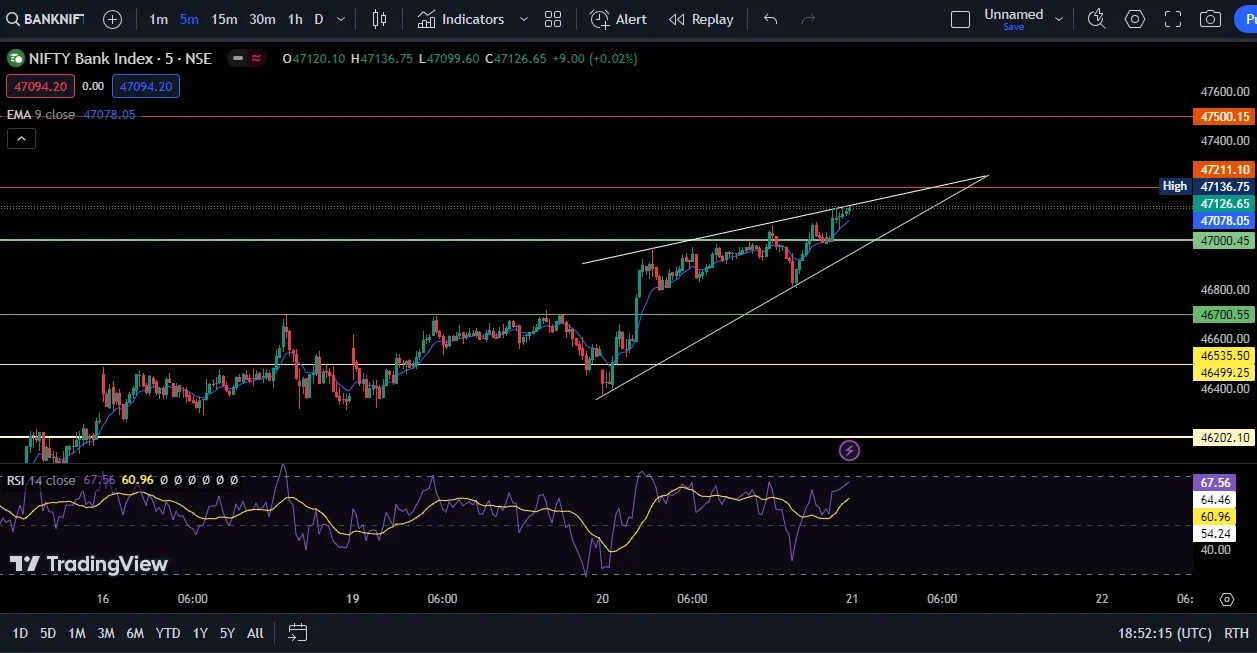Click the yellow 46499.25 price label

tap(1225, 372)
